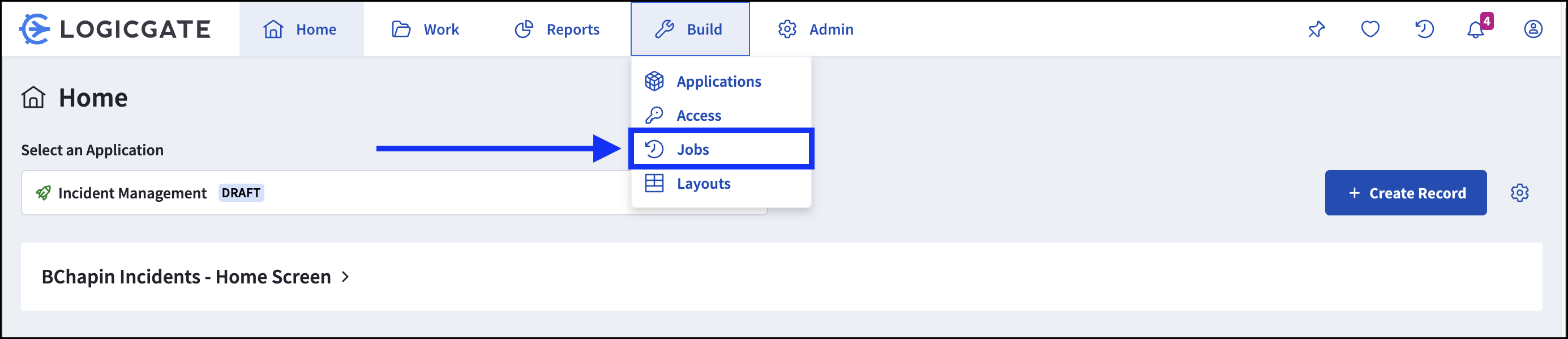Expand BChapin Incidents - Home Screen chevron
Viewport: 1568px width, 339px height.
click(x=345, y=277)
